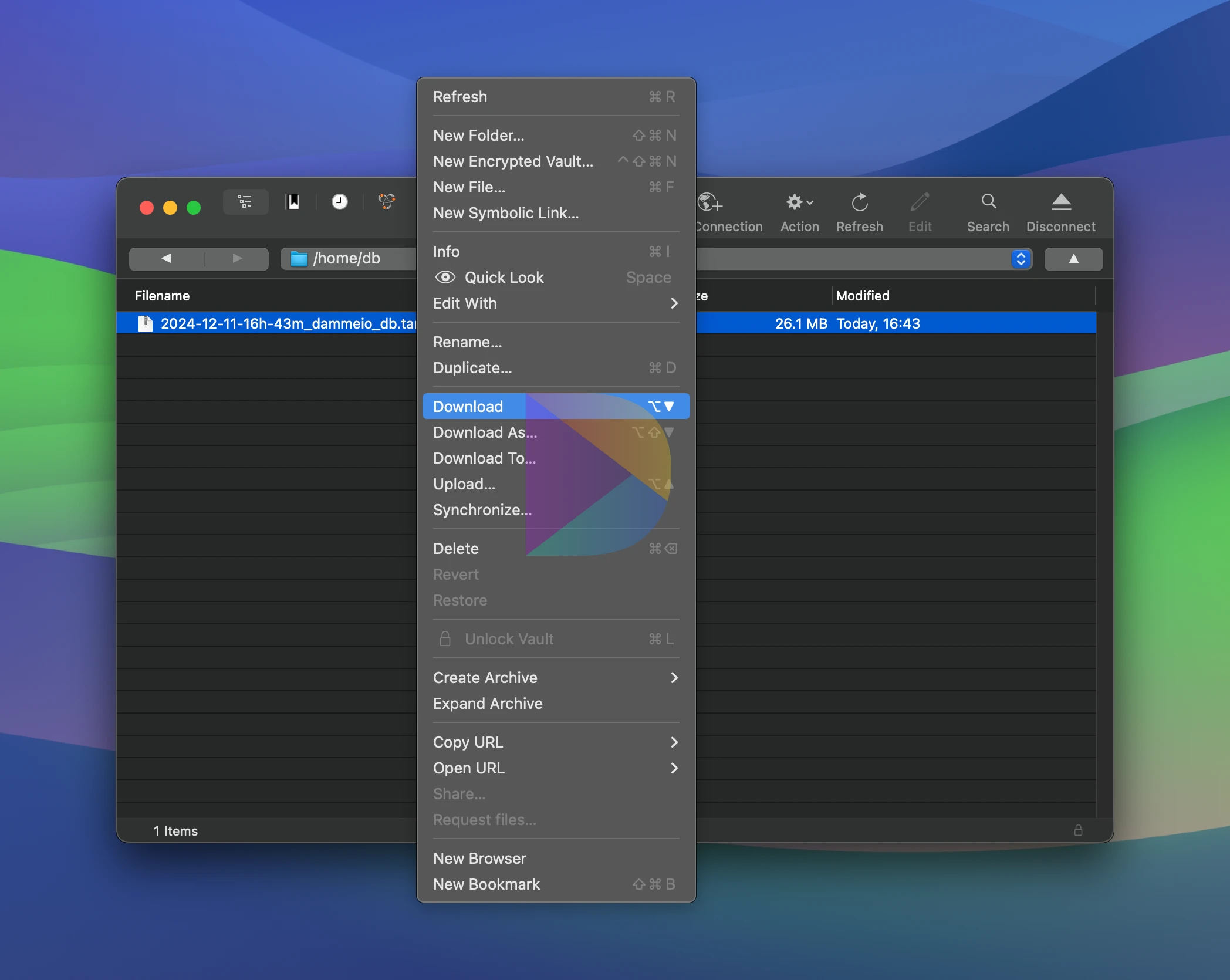Select the dammeio_db tar file row
The width and height of the screenshot is (1230, 980).
(x=606, y=323)
